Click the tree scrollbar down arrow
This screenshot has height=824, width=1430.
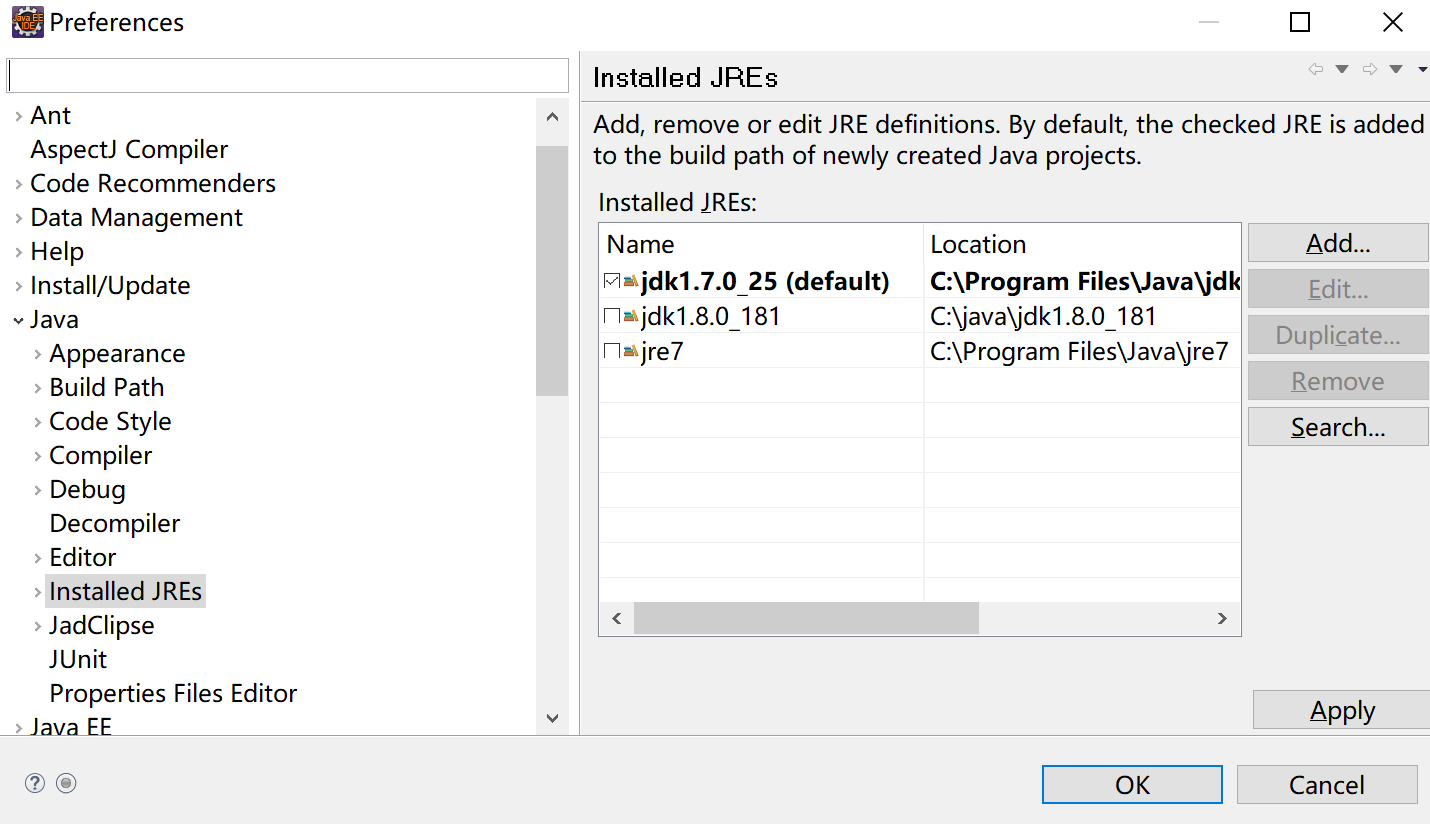click(552, 718)
